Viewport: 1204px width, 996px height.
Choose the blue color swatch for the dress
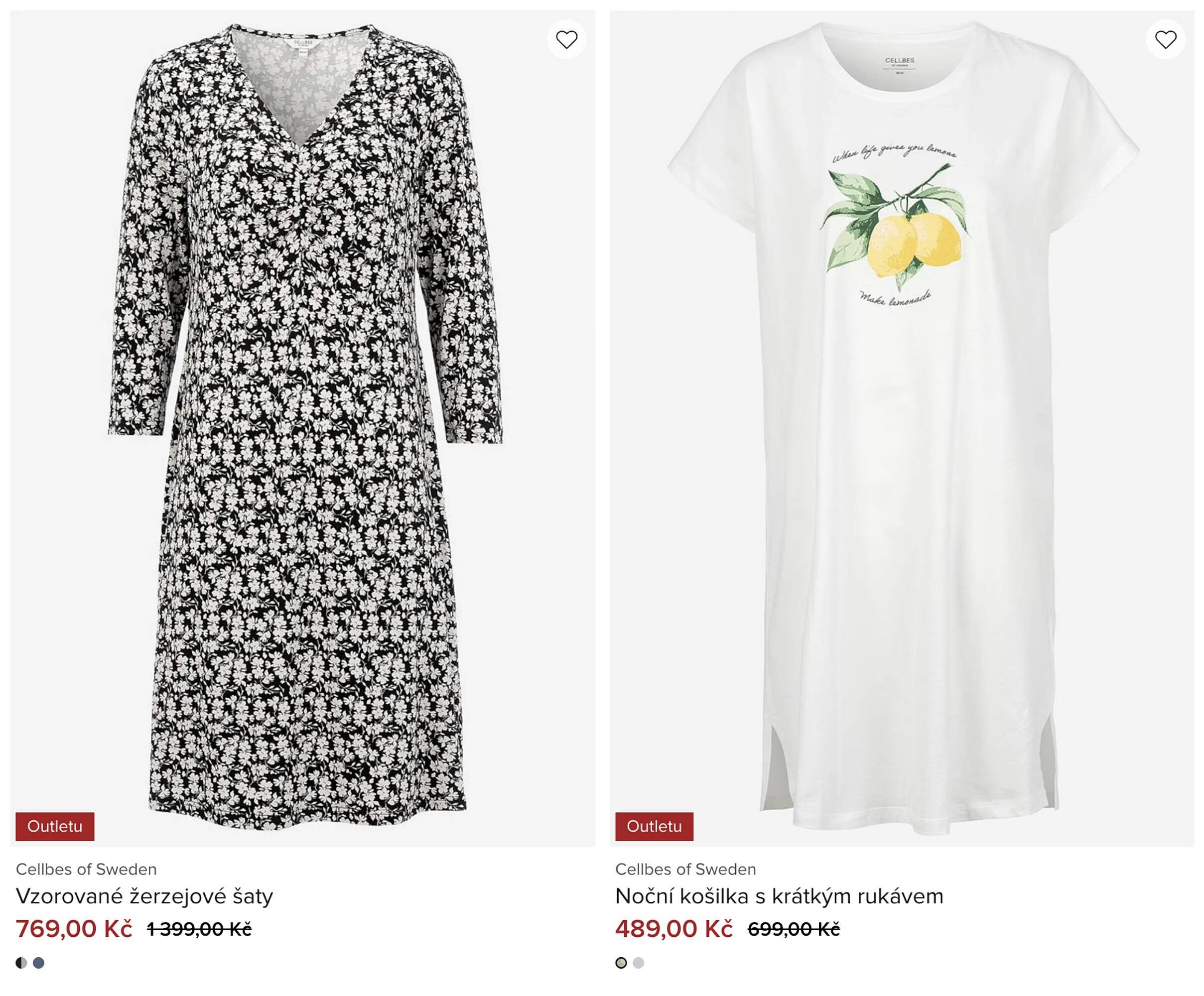(x=38, y=963)
